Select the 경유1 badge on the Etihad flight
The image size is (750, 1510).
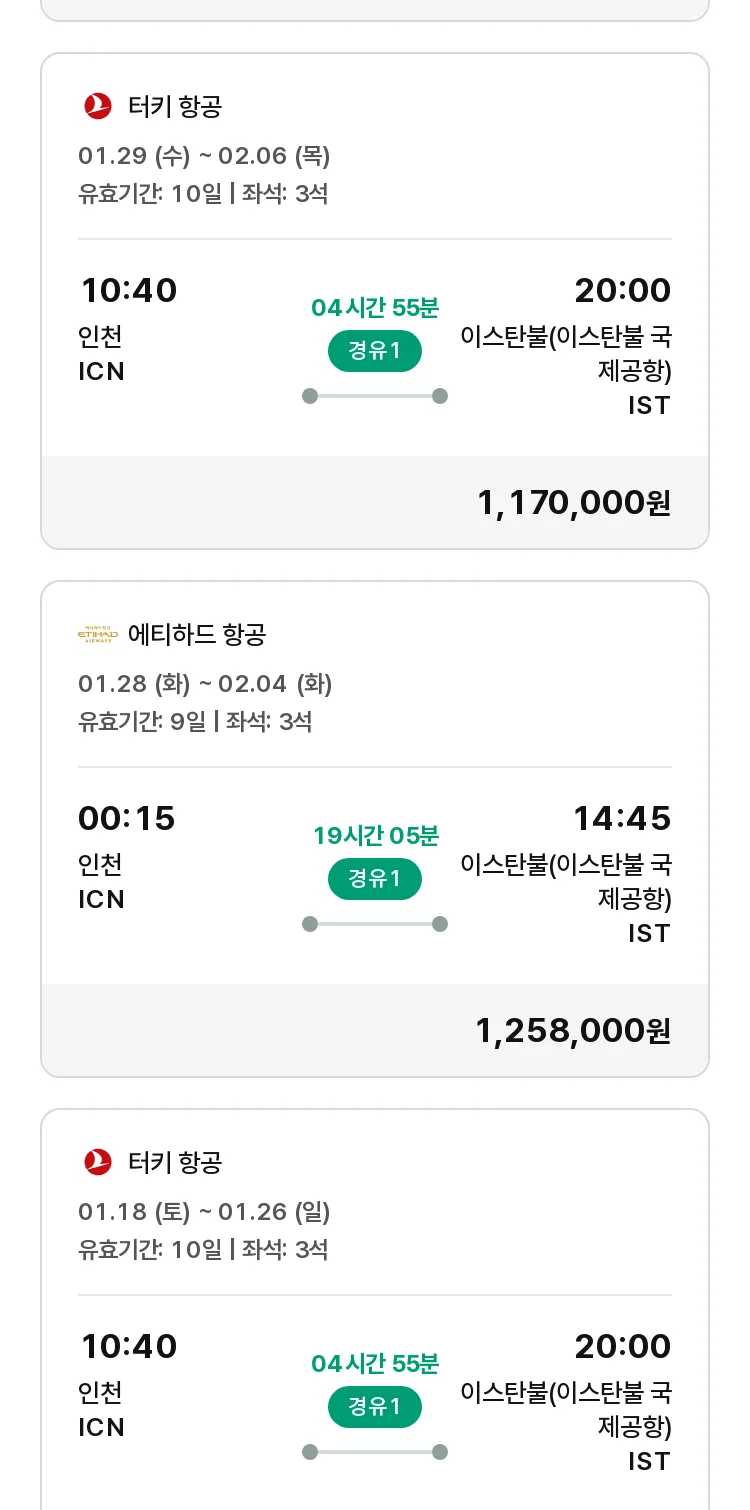[x=375, y=879]
